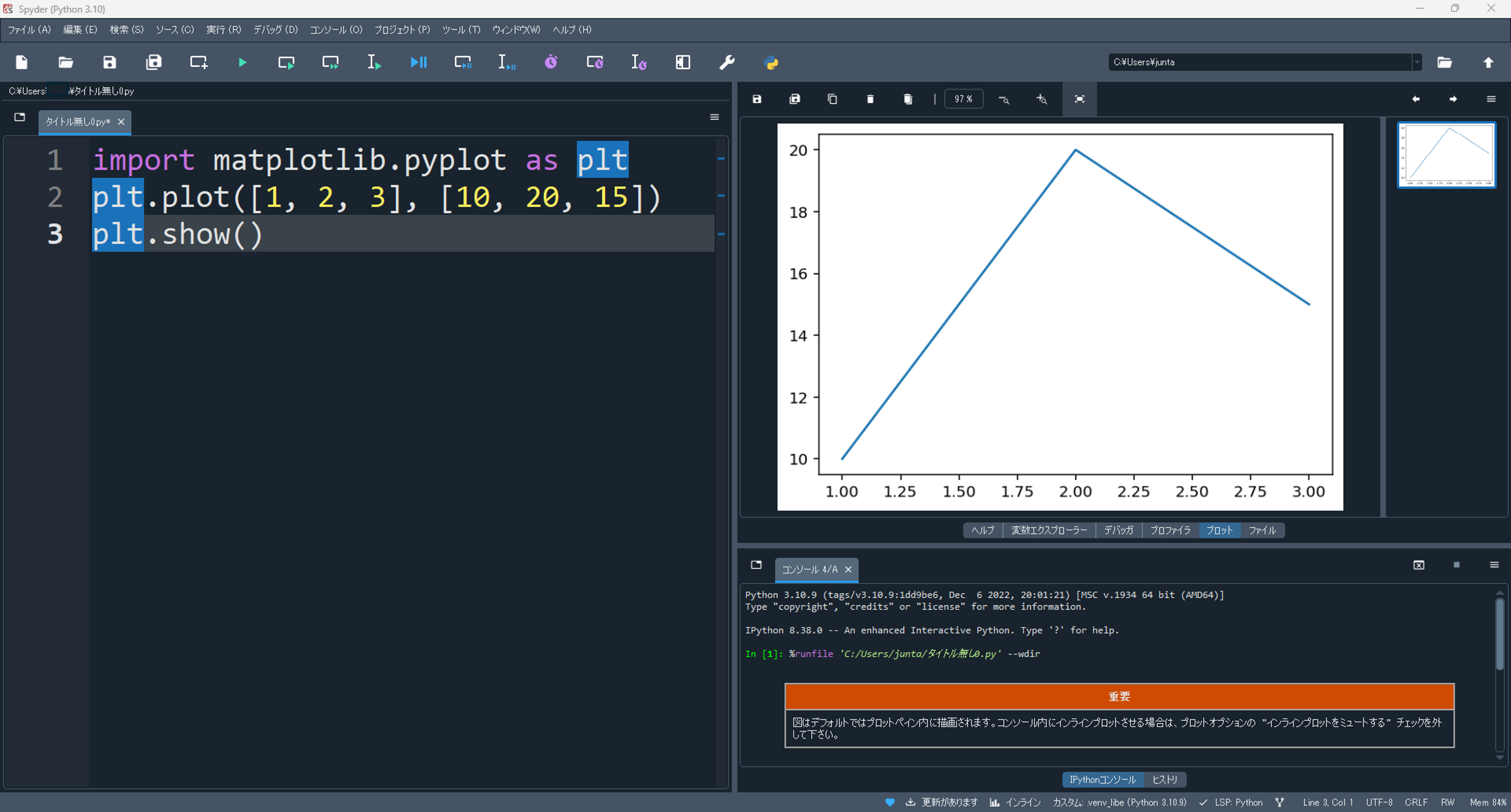
Task: Save the current file
Action: (110, 62)
